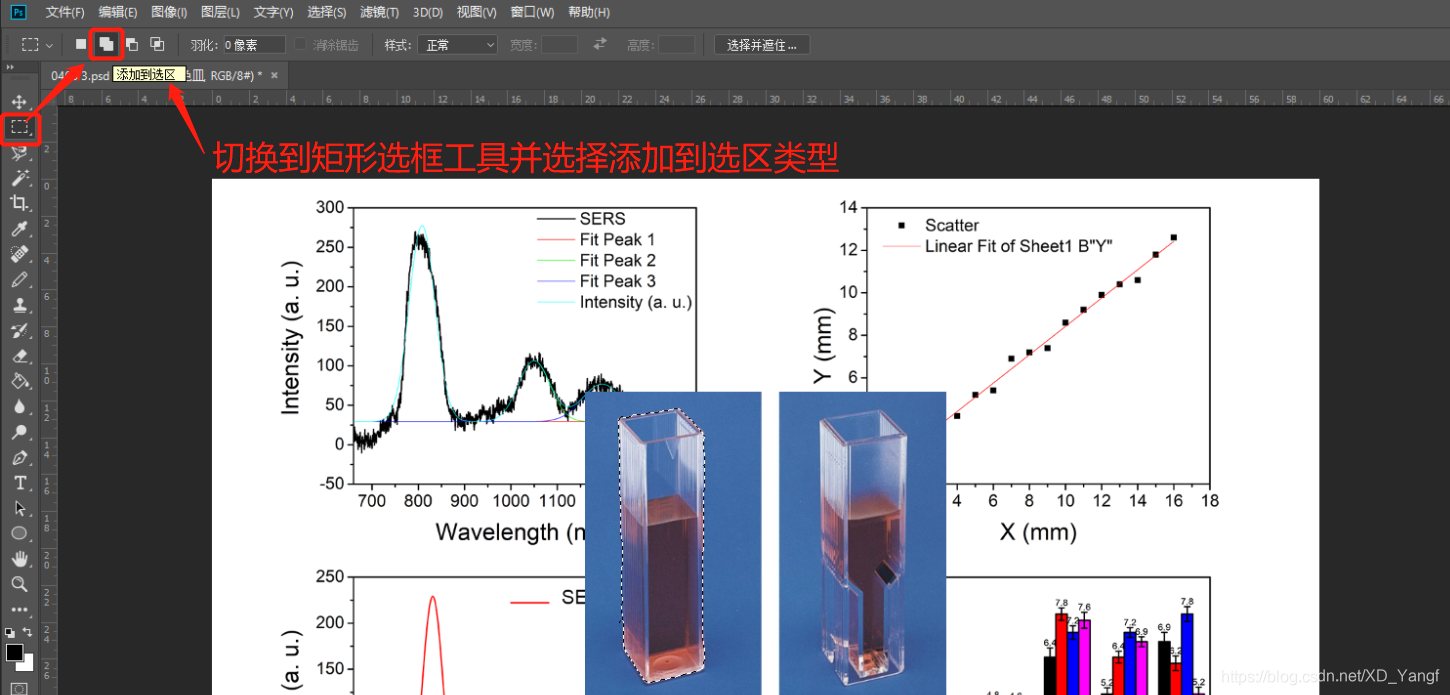Choose New Selection mode

click(81, 44)
